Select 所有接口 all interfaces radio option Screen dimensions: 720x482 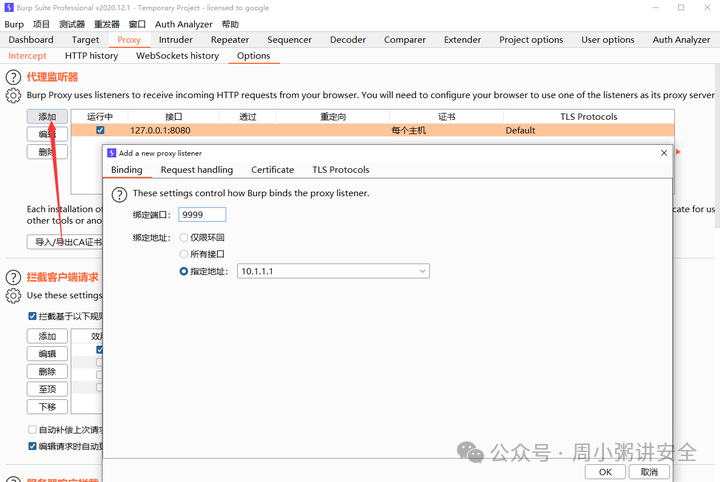[x=184, y=254]
